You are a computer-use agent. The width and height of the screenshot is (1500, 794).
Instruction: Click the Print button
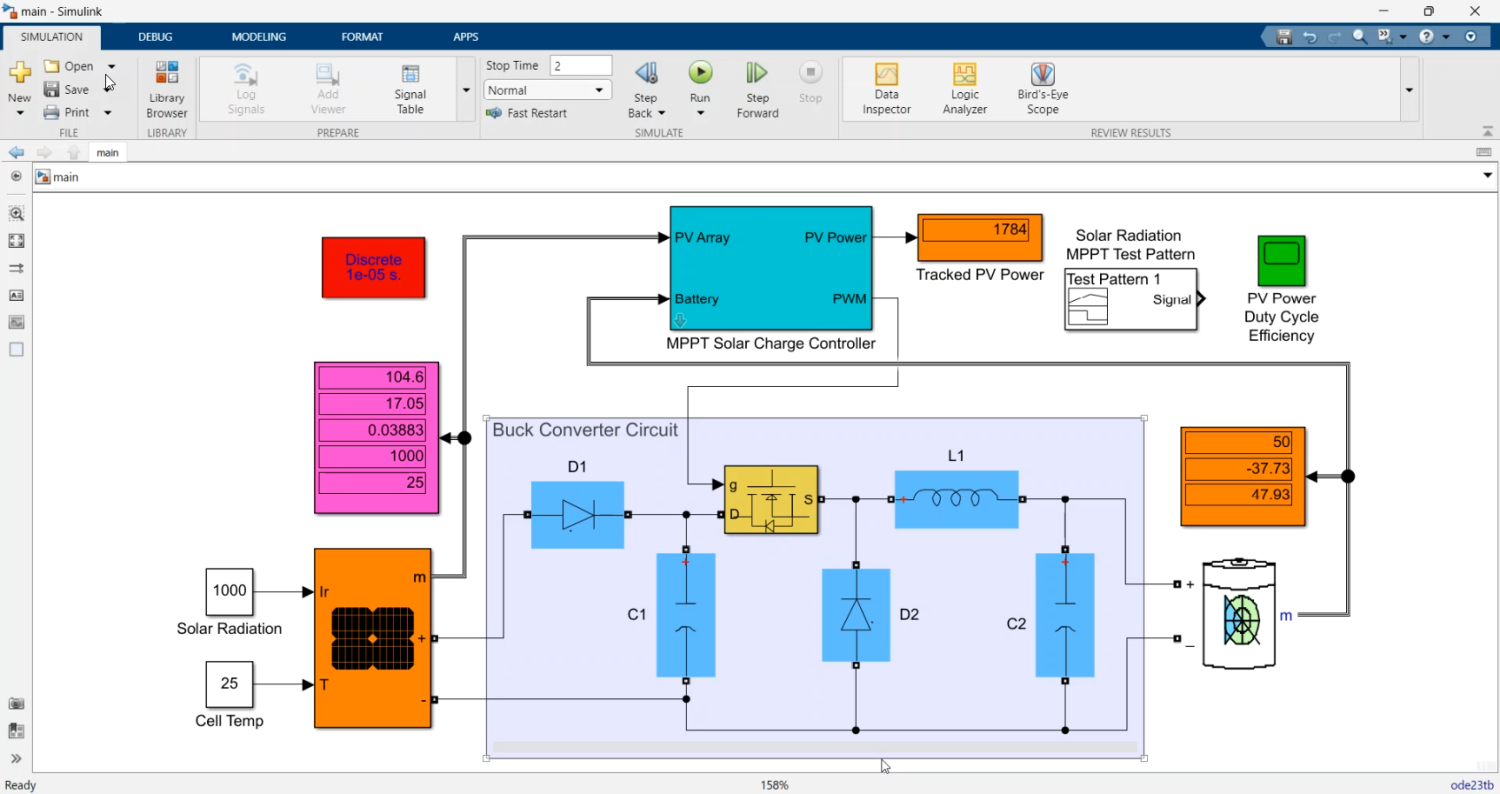click(x=67, y=112)
